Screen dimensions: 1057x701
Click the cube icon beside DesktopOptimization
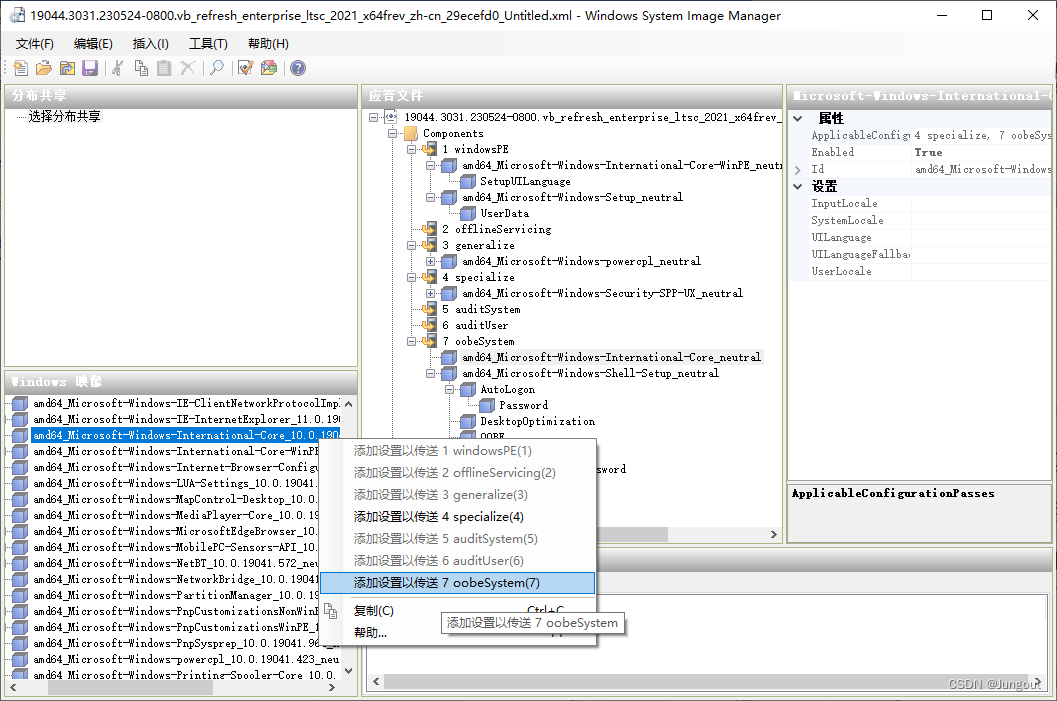pos(468,421)
